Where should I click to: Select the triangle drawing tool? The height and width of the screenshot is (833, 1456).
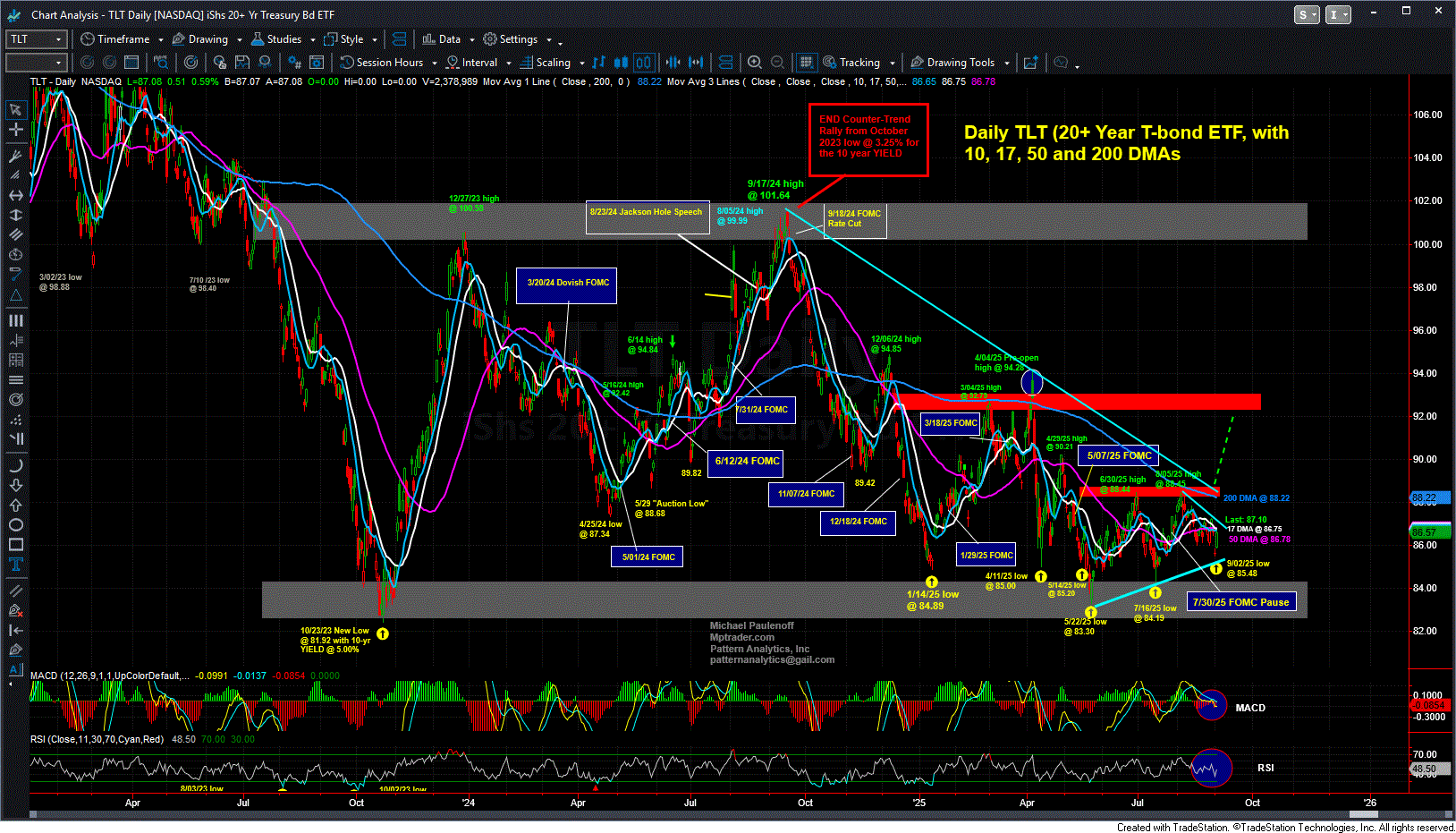pos(15,295)
